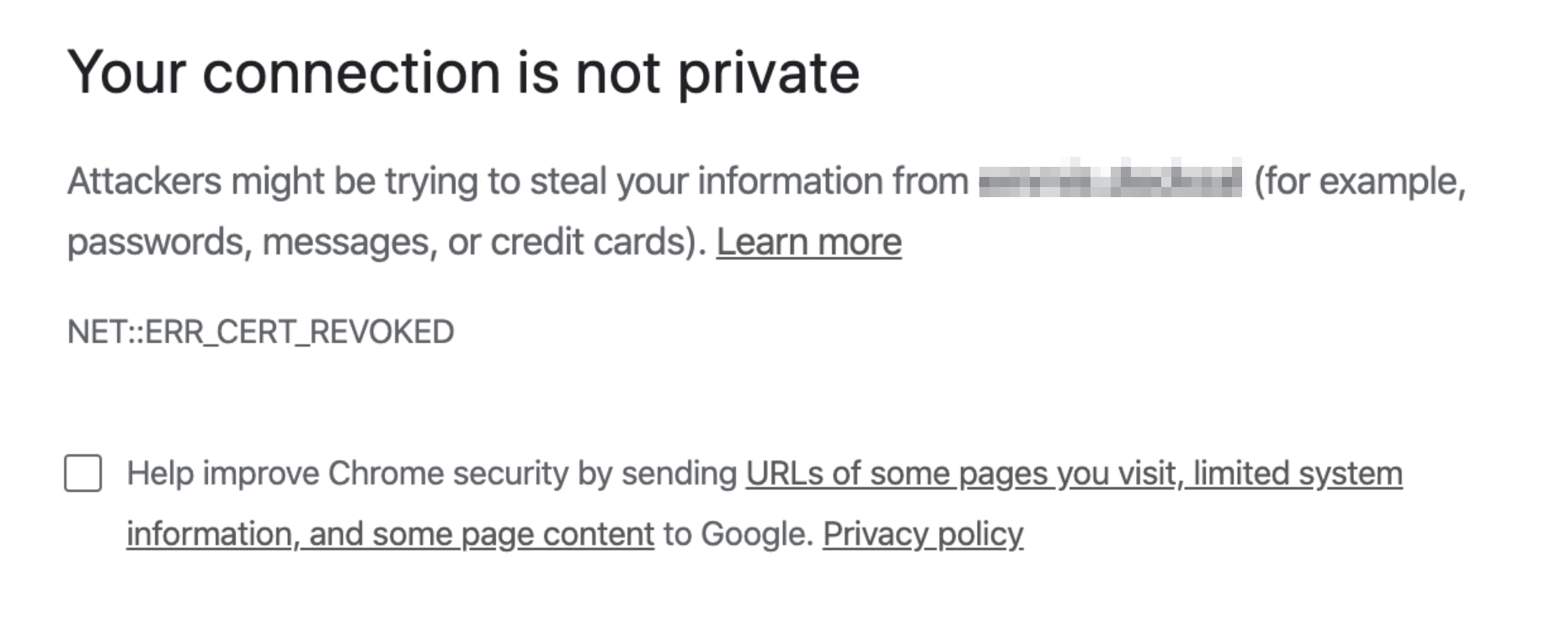Click the word "Google" after the link
Screen dimensions: 1568x626
(754, 534)
